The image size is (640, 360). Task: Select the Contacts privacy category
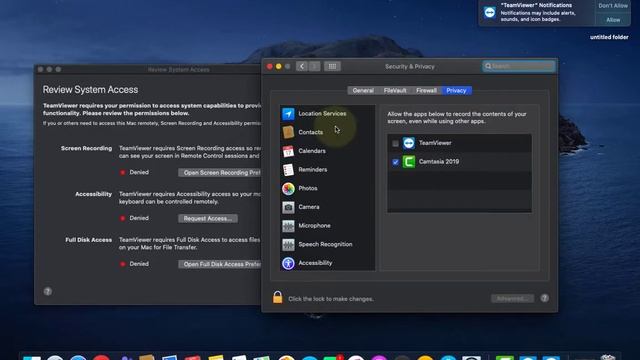[327, 132]
